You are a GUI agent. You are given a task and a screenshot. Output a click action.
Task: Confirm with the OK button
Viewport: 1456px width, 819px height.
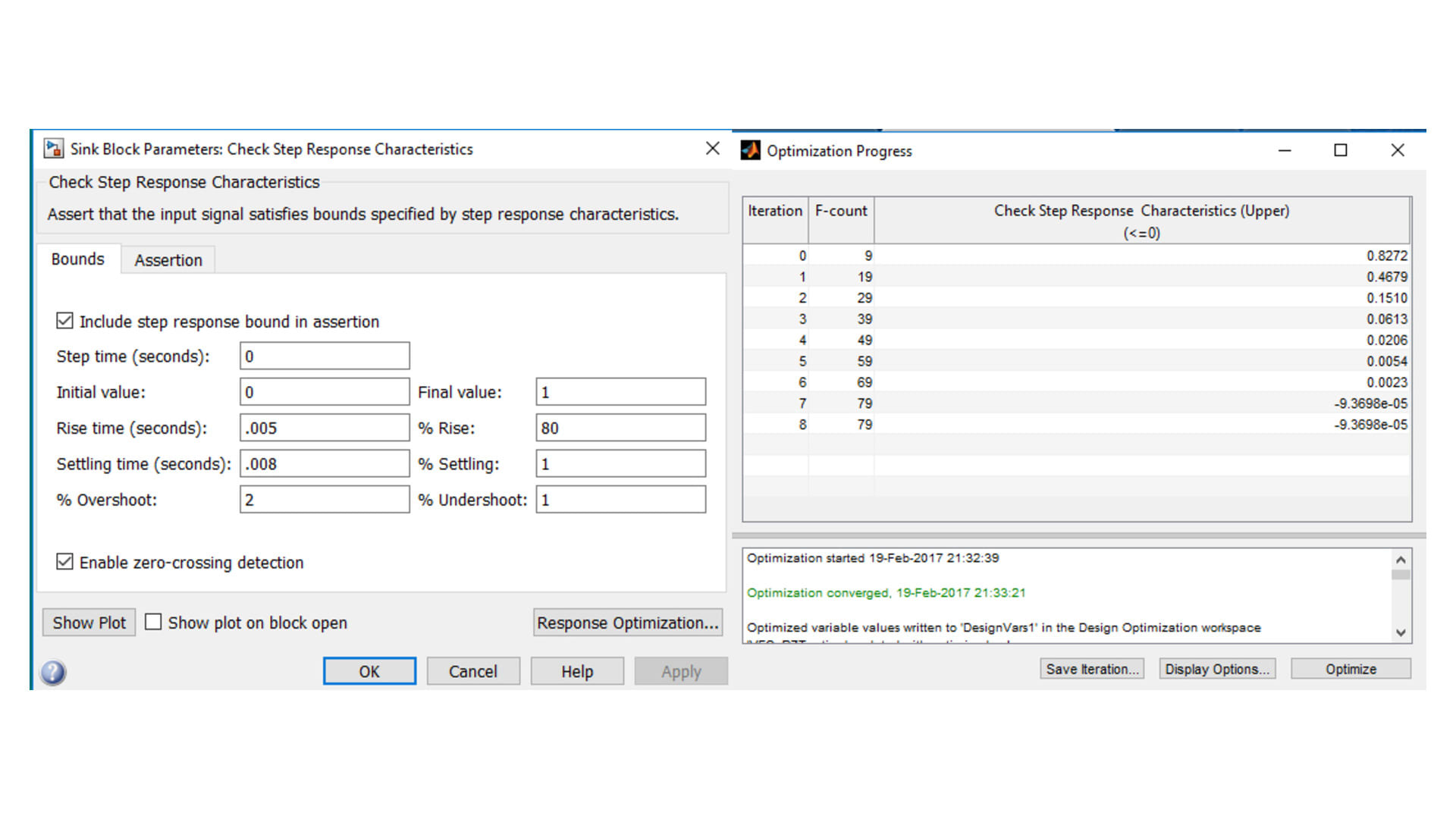(369, 671)
